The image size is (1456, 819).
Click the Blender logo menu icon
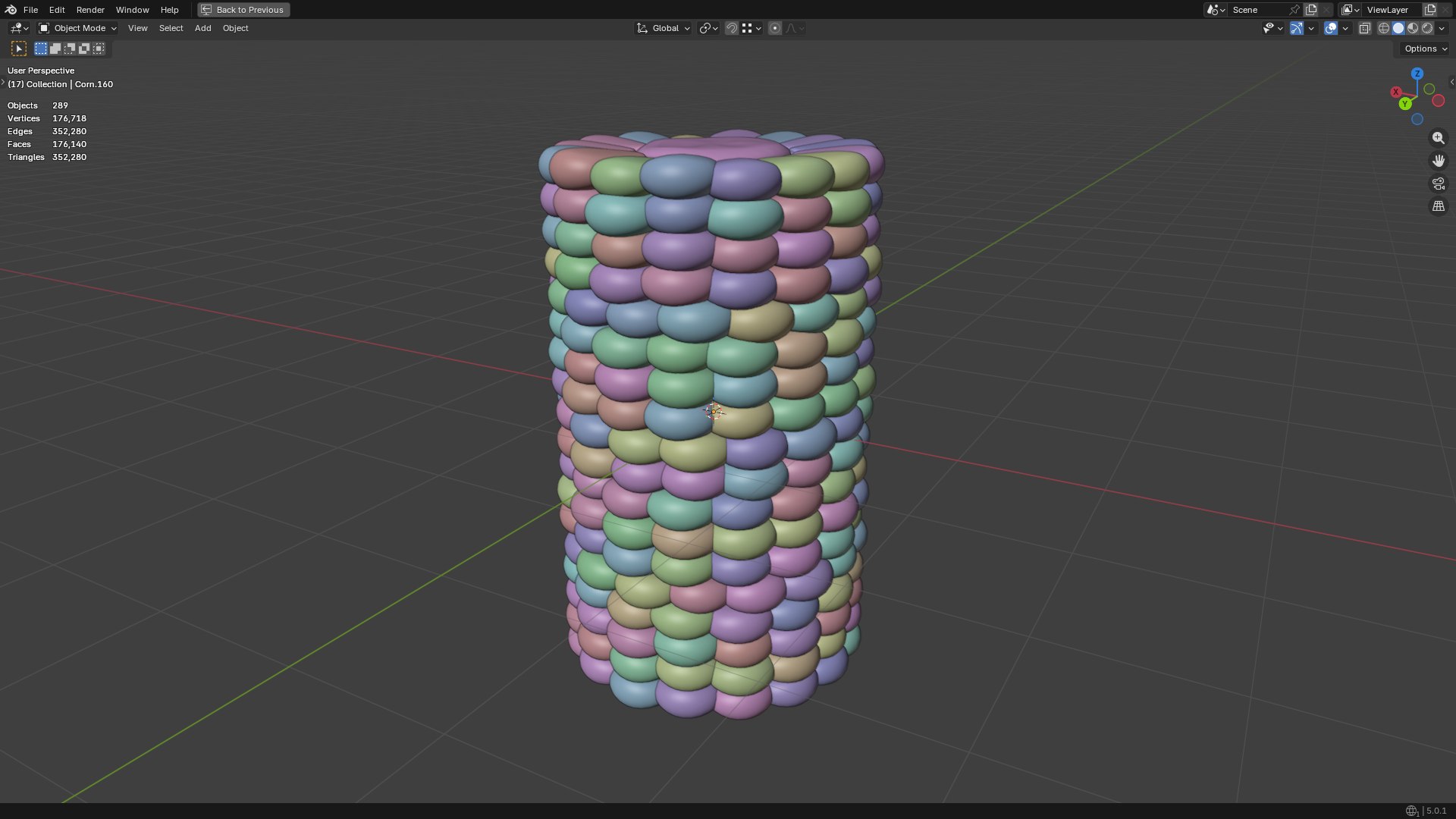click(11, 10)
